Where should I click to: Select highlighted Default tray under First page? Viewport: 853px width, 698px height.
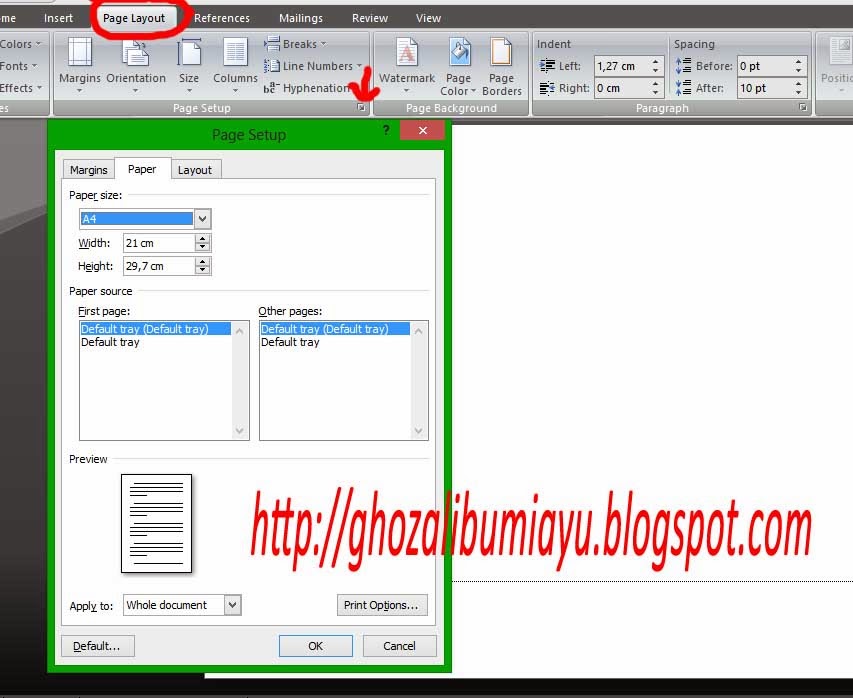[x=155, y=329]
